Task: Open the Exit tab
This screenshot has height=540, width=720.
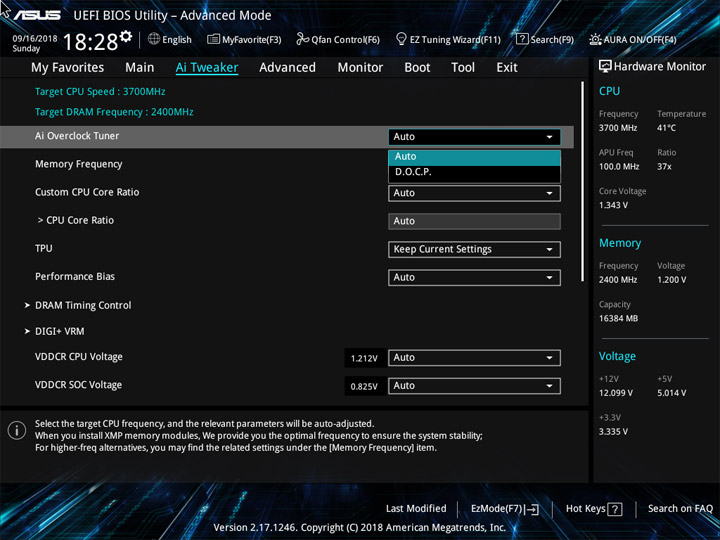Action: coord(507,68)
